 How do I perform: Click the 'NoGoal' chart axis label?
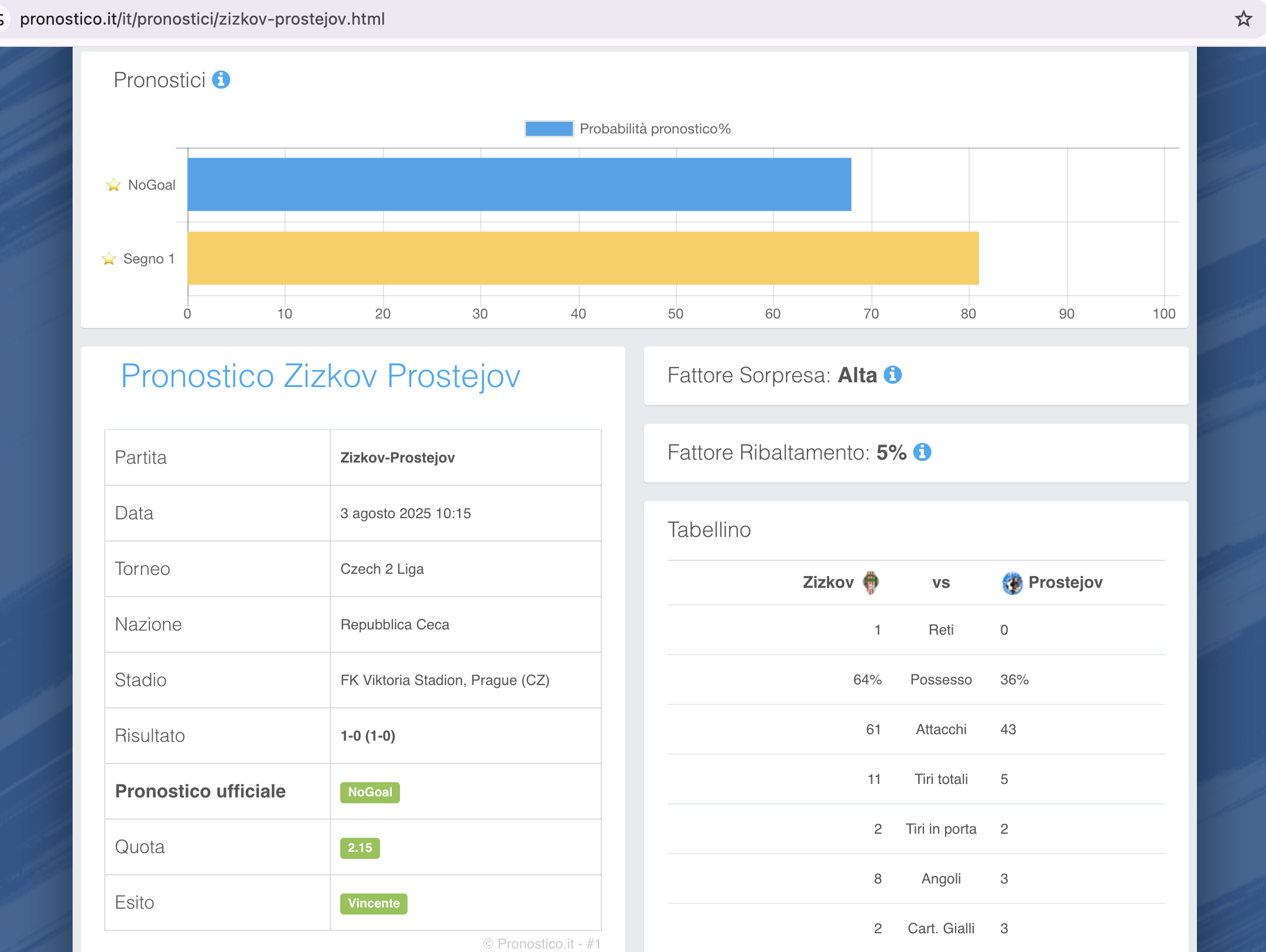pyautogui.click(x=152, y=185)
